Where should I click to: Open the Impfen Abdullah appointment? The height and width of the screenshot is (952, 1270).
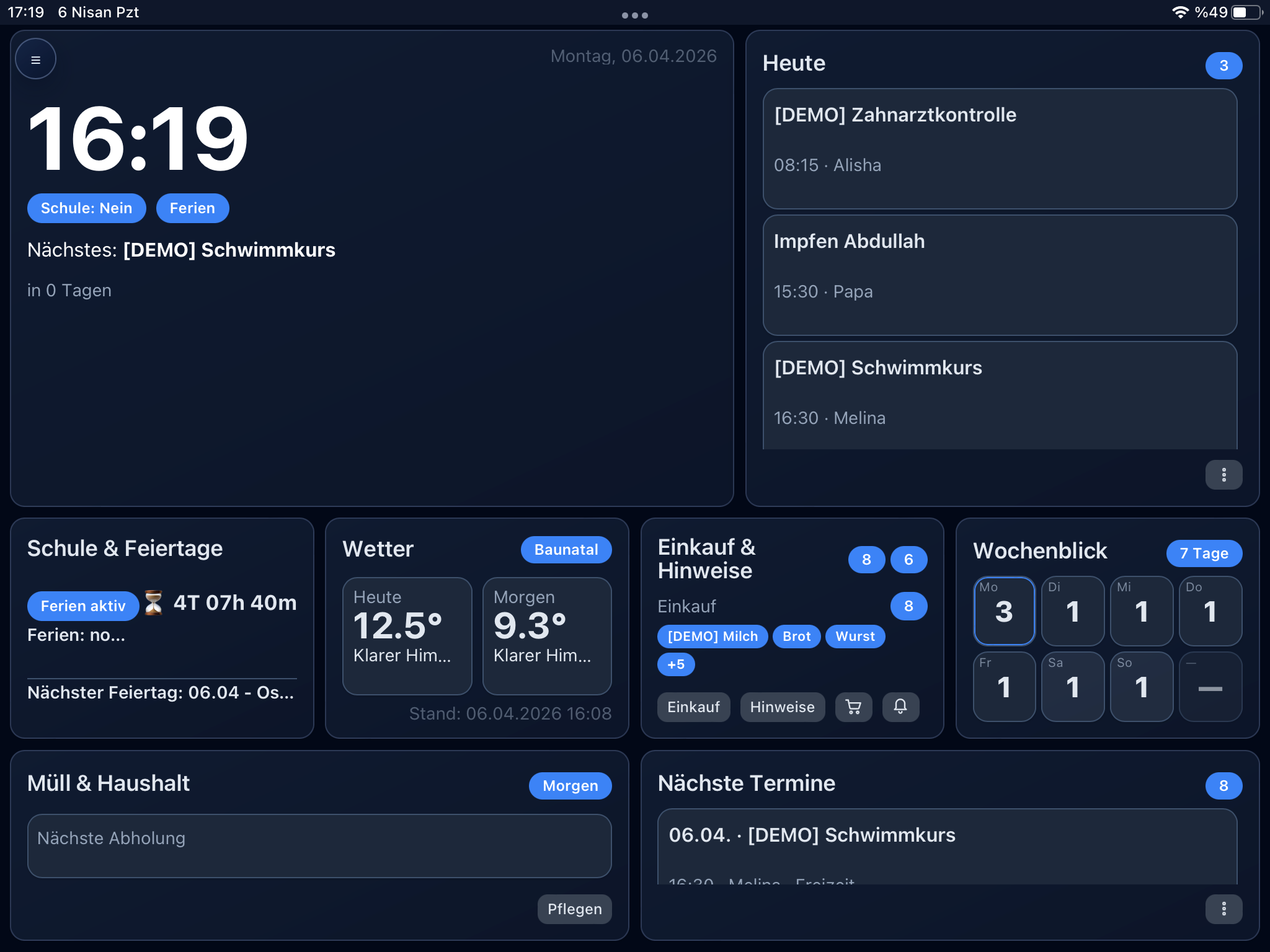point(1000,275)
